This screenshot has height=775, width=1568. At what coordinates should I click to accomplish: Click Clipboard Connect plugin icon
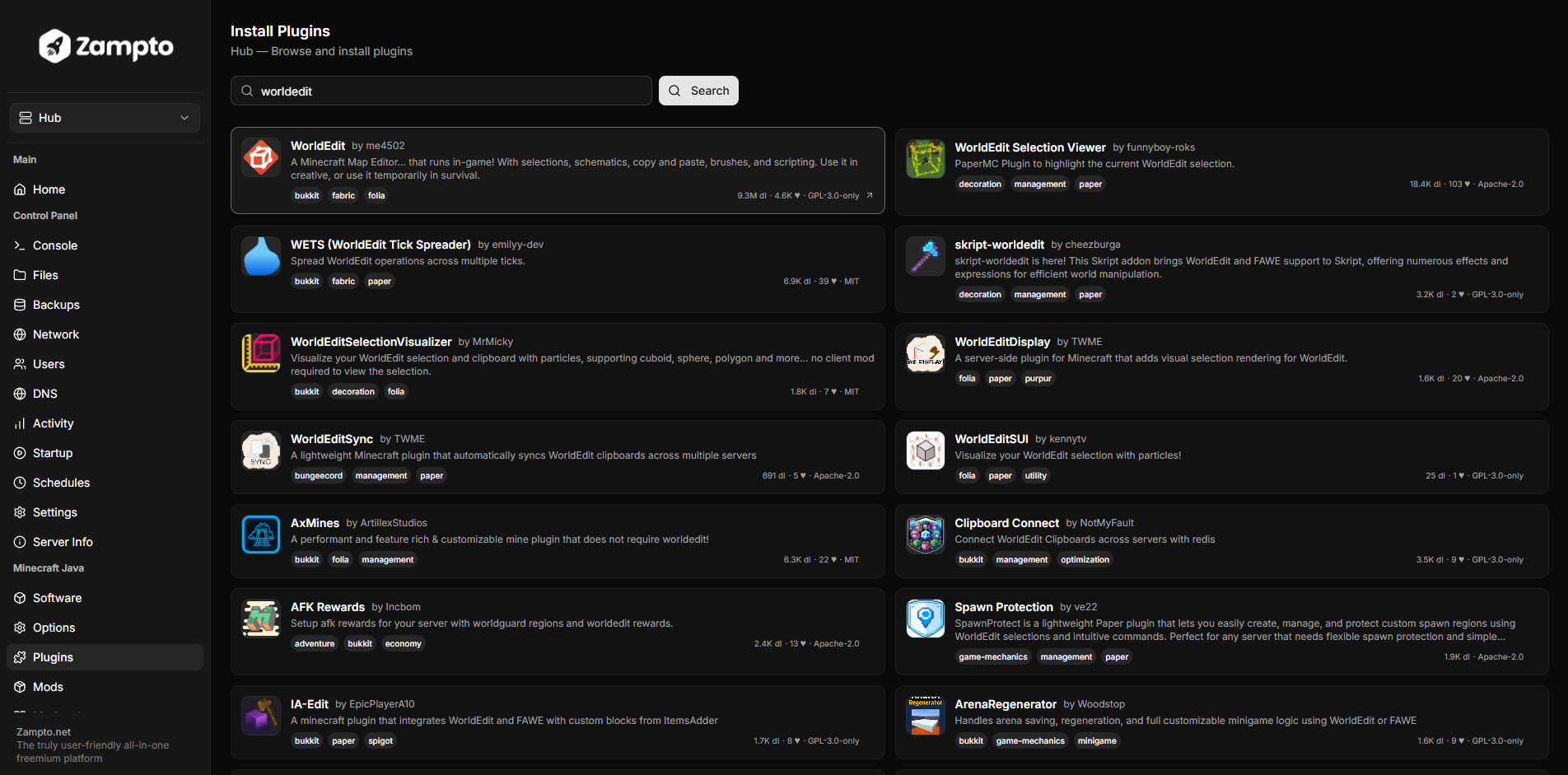coord(926,535)
